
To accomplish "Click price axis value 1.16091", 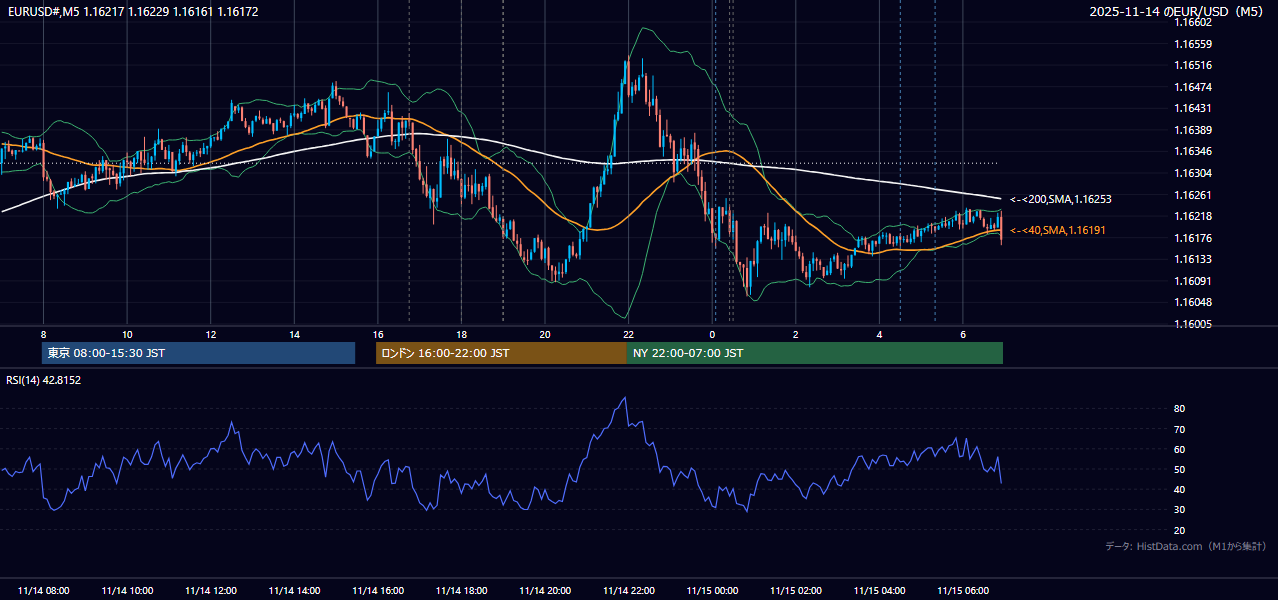I will pos(1193,281).
